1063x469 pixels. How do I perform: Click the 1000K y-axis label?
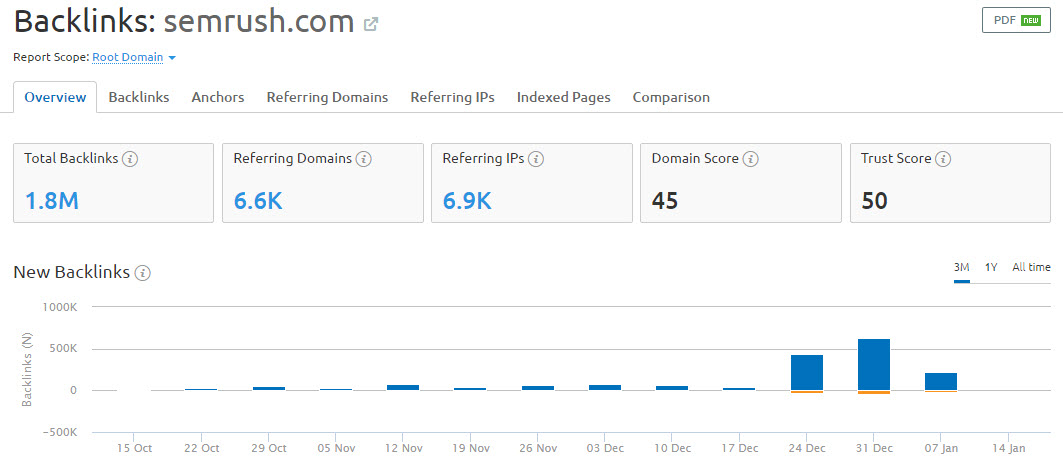click(x=60, y=307)
